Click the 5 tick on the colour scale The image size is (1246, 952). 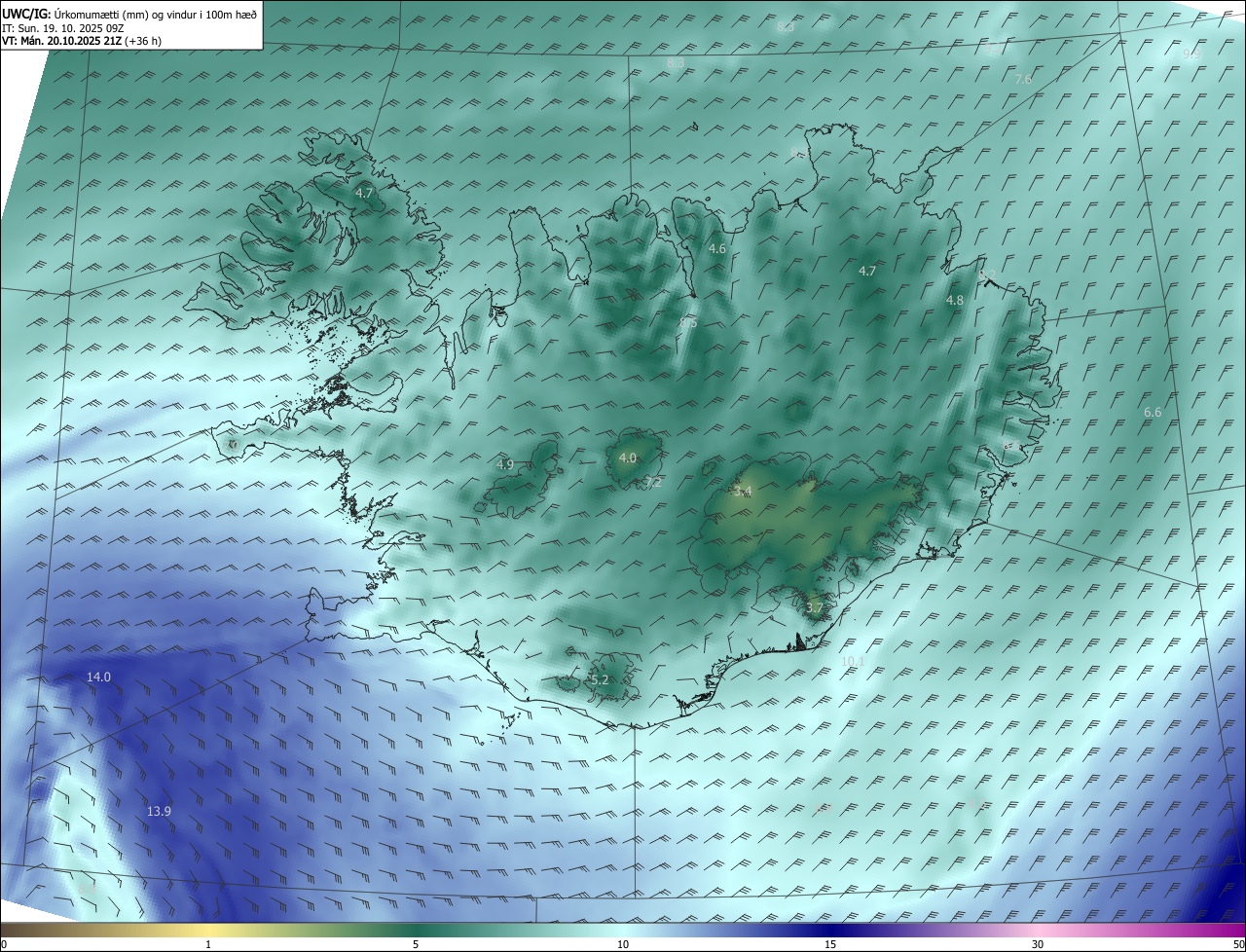[x=416, y=944]
